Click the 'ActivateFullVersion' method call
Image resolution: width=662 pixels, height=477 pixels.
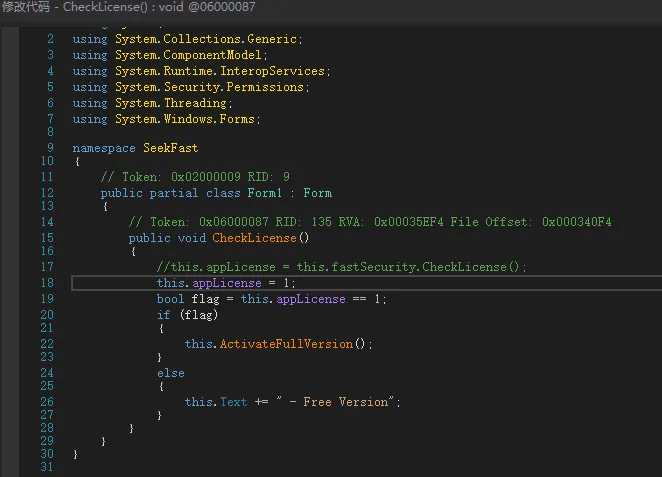[x=286, y=344]
